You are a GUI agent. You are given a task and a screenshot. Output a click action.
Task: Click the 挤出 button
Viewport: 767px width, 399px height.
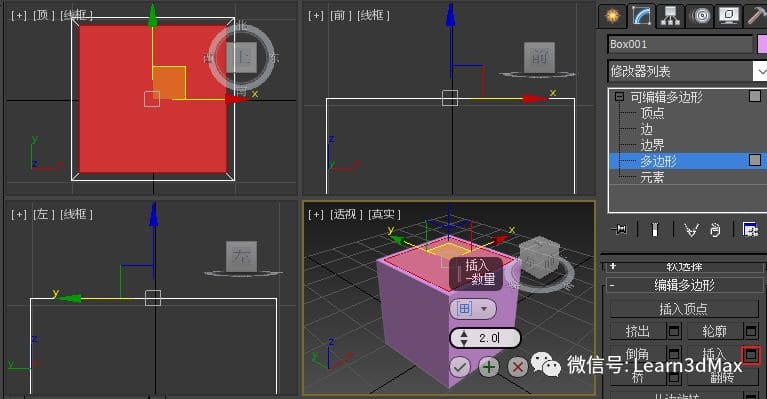click(638, 331)
